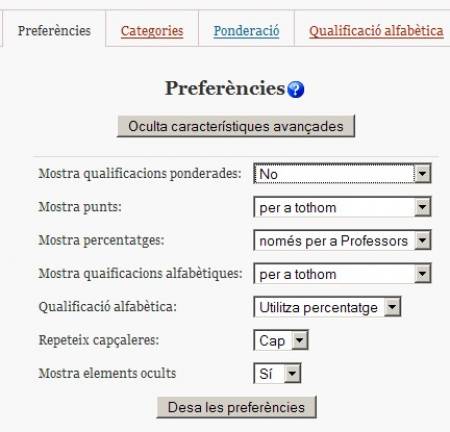
Task: Open the Ponderació tab
Action: [246, 31]
